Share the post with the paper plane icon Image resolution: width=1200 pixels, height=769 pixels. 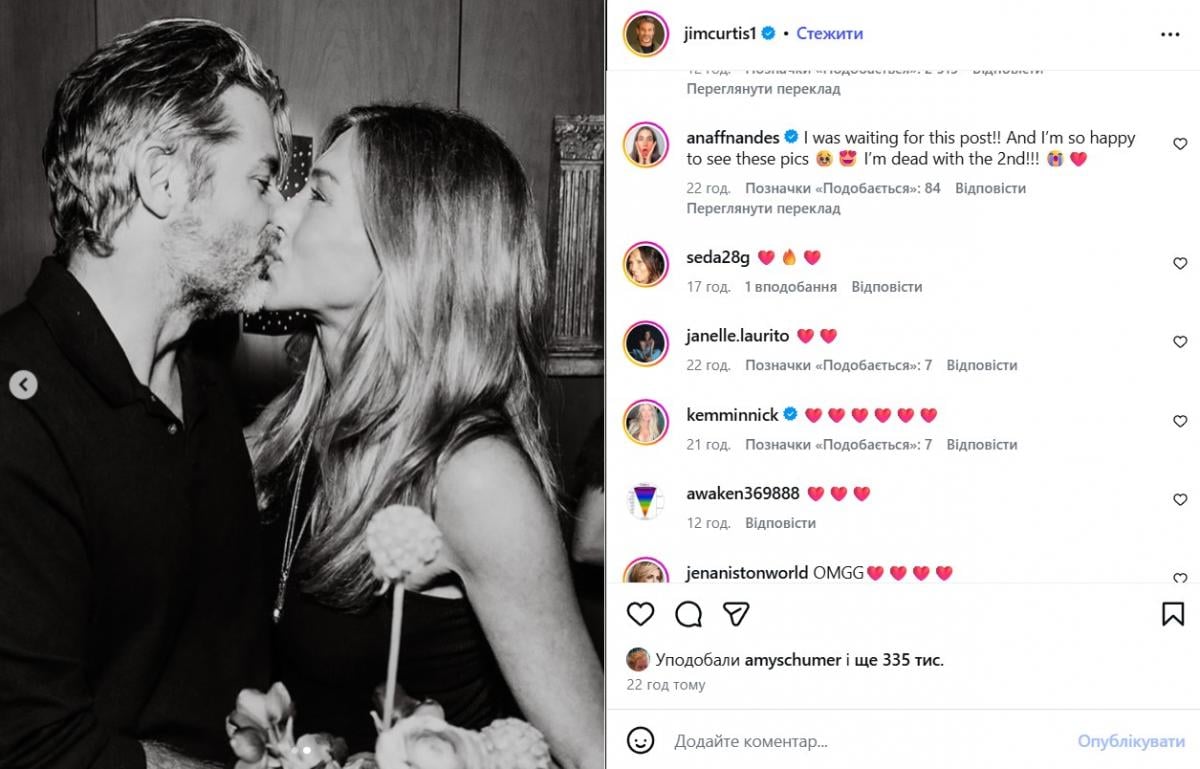[x=736, y=613]
